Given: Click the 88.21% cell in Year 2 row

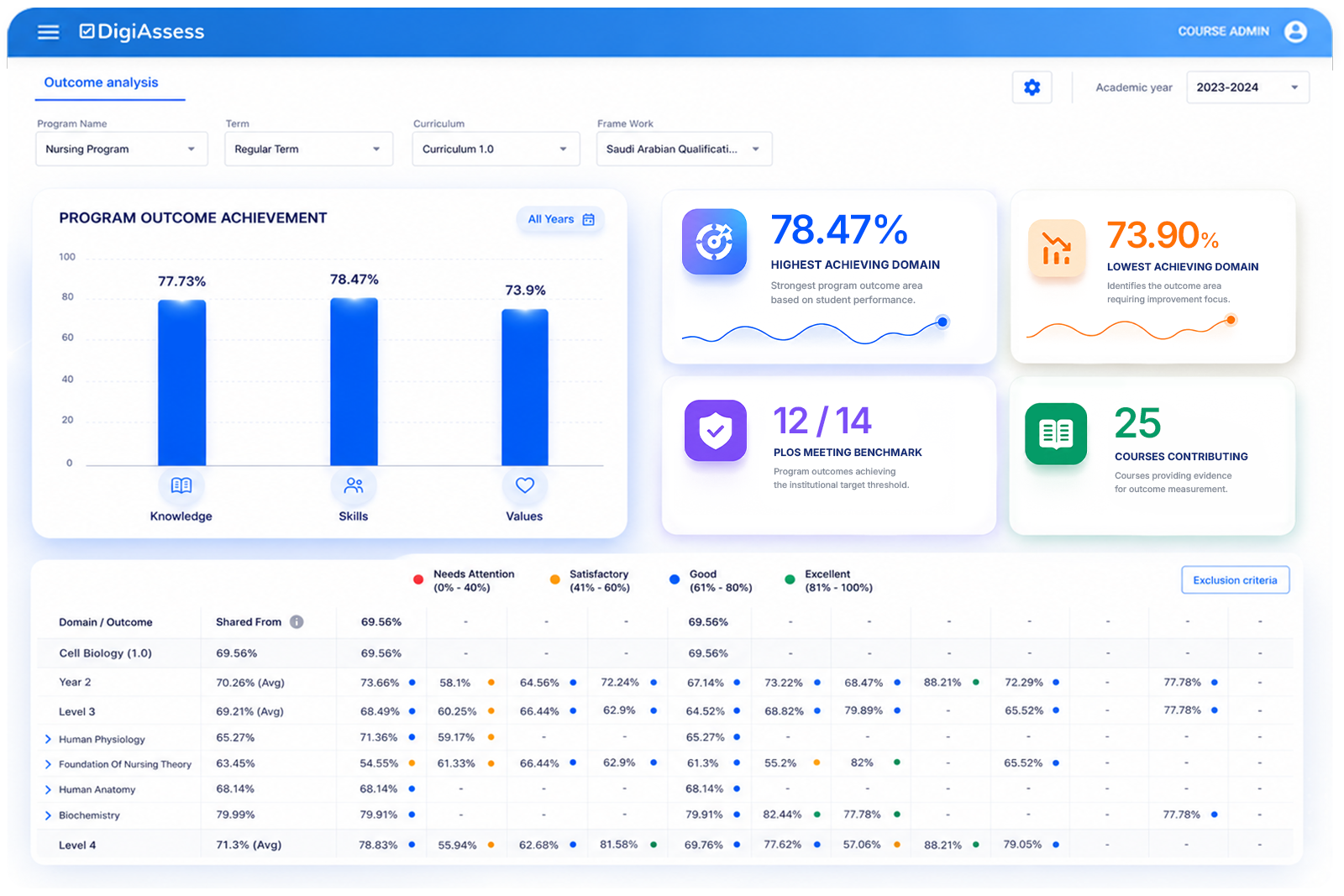Looking at the screenshot, I should [x=942, y=683].
